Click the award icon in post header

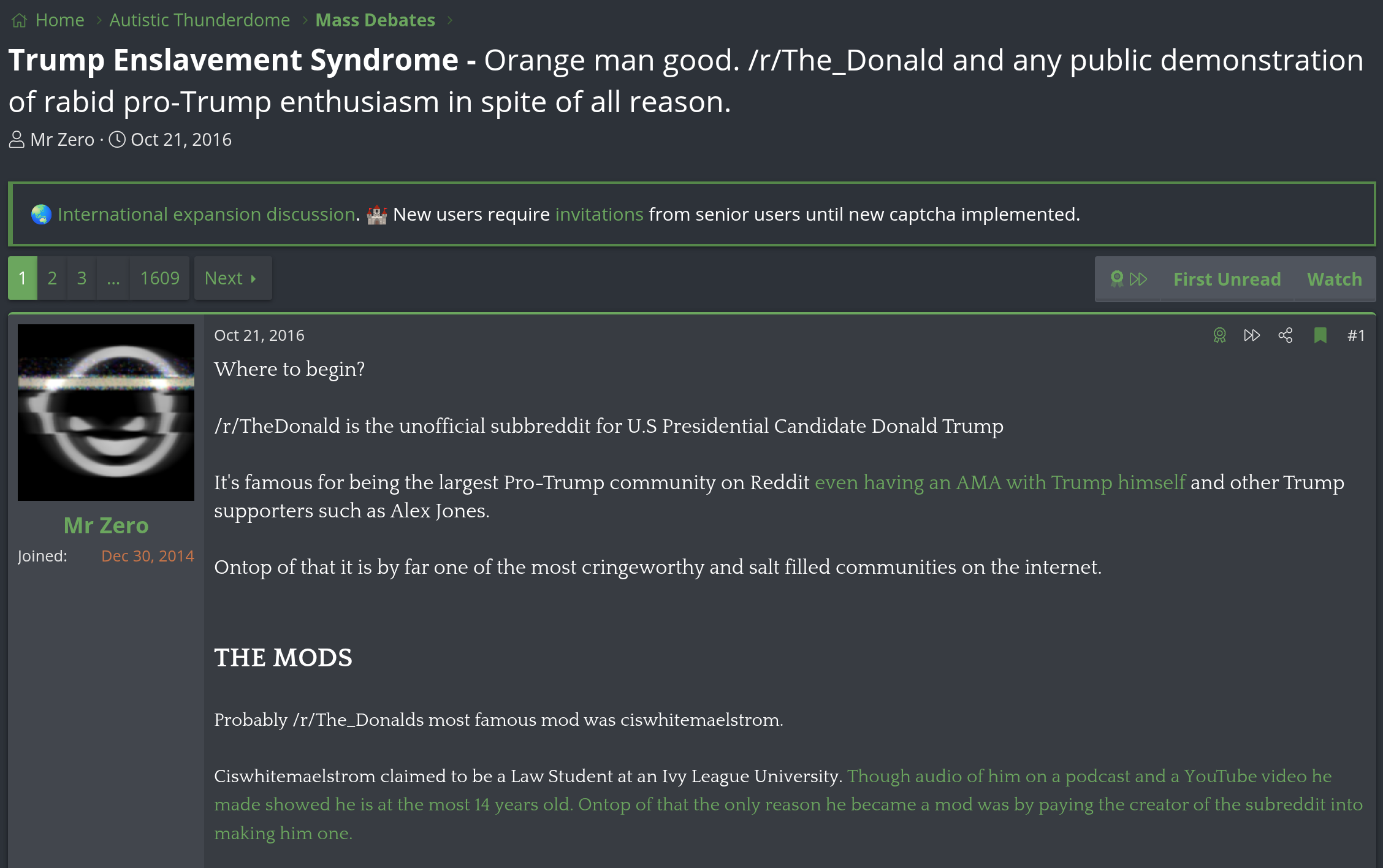(x=1219, y=335)
